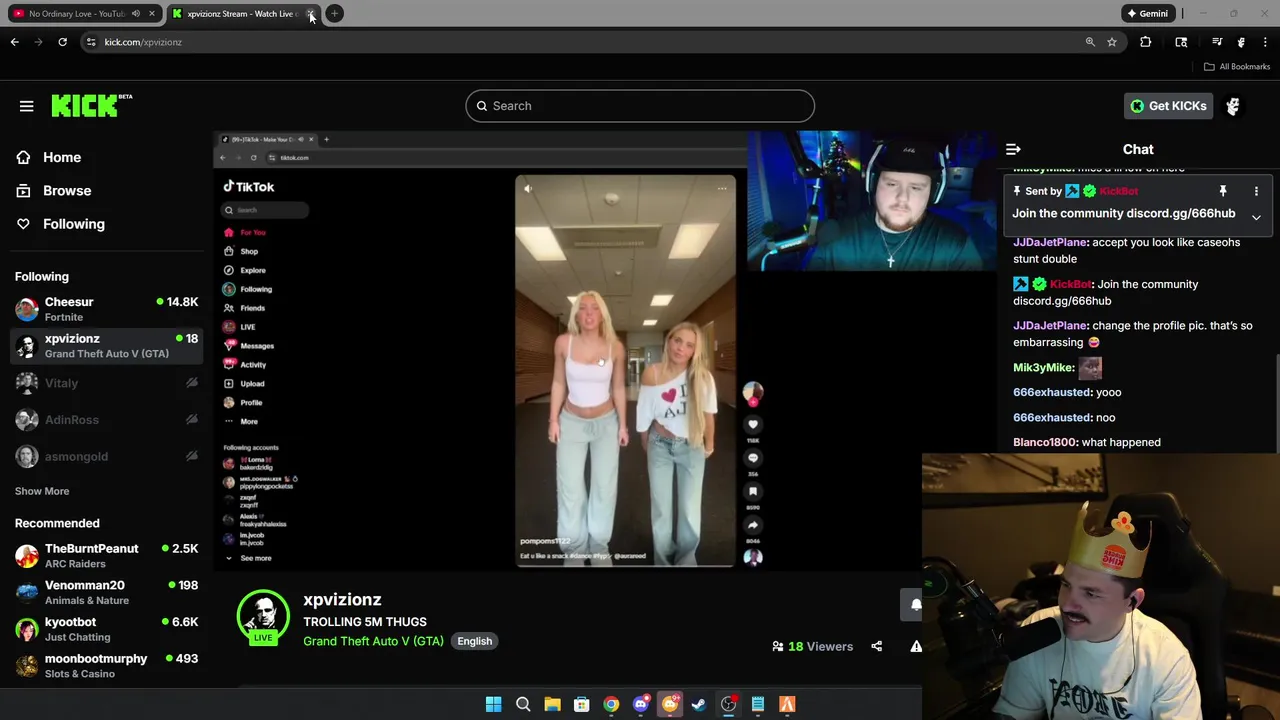Select xpvizionz in the Following list
The image size is (1280, 720).
106,346
